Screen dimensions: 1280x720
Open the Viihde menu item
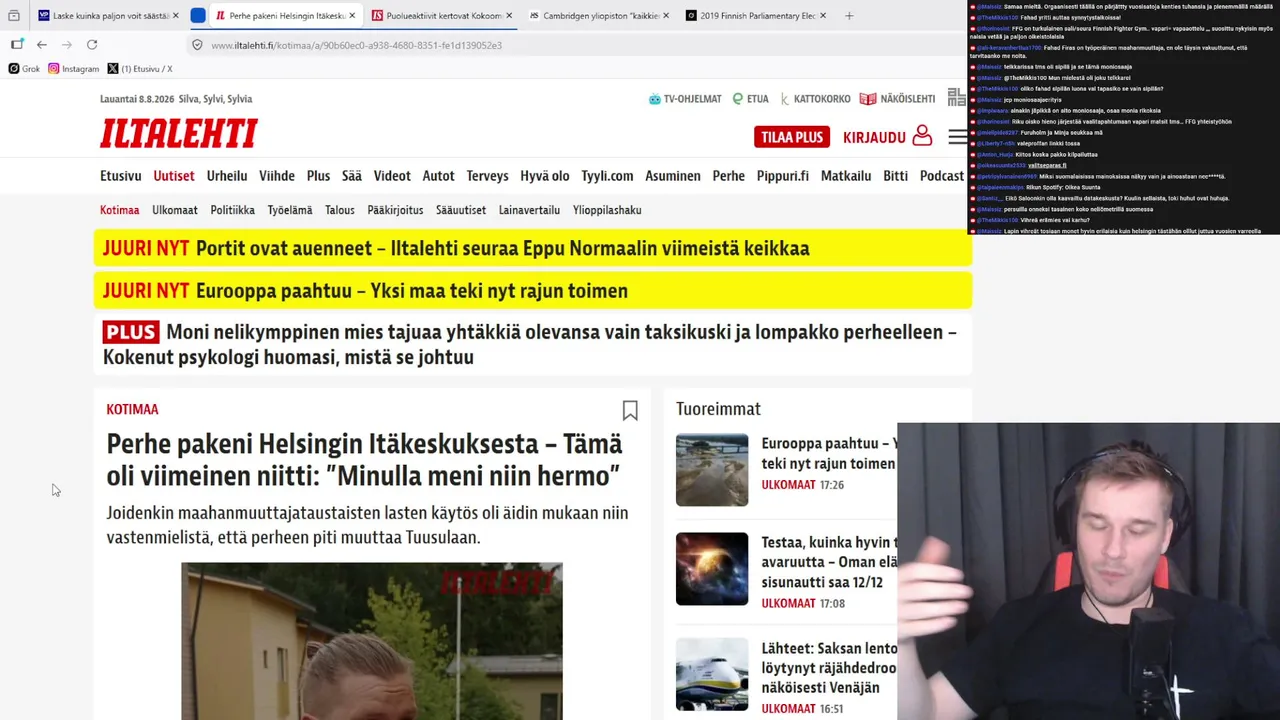(x=277, y=176)
